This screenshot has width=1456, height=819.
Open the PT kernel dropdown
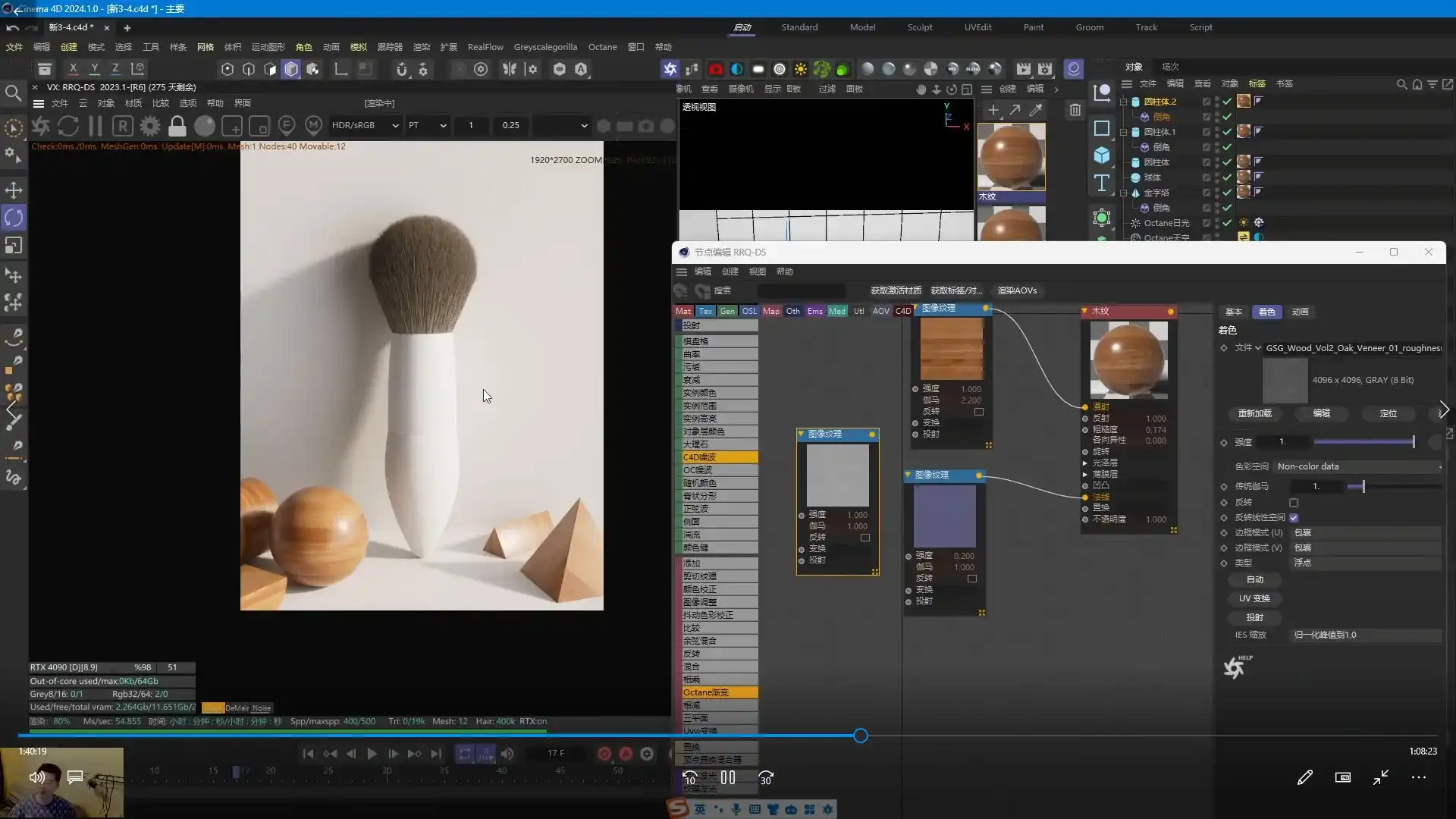pyautogui.click(x=427, y=125)
